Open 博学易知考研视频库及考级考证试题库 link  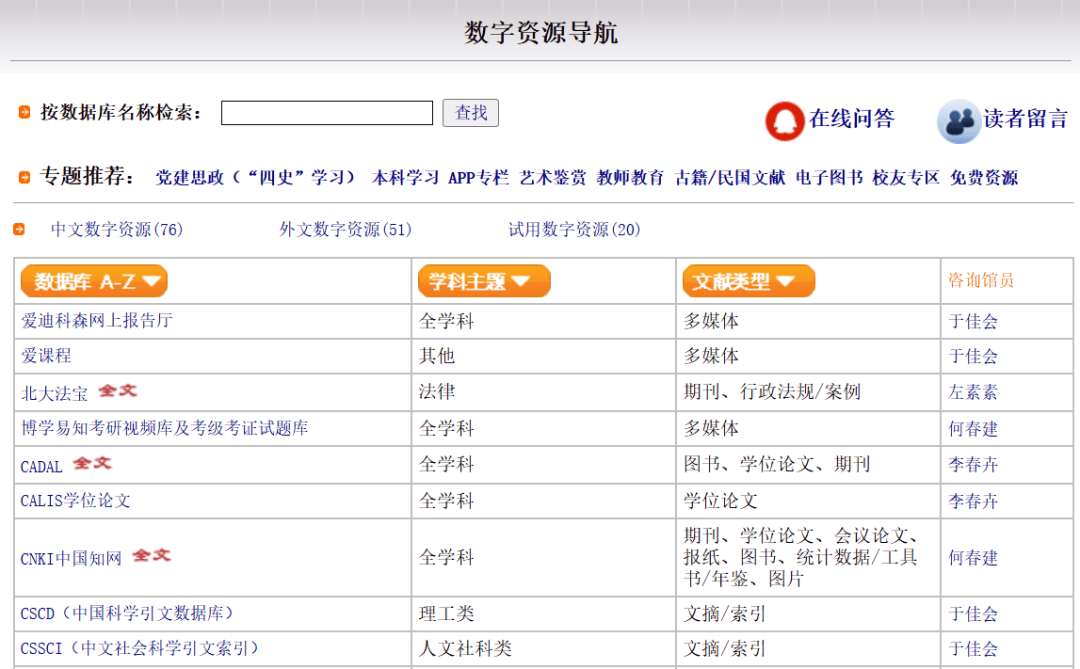click(165, 428)
